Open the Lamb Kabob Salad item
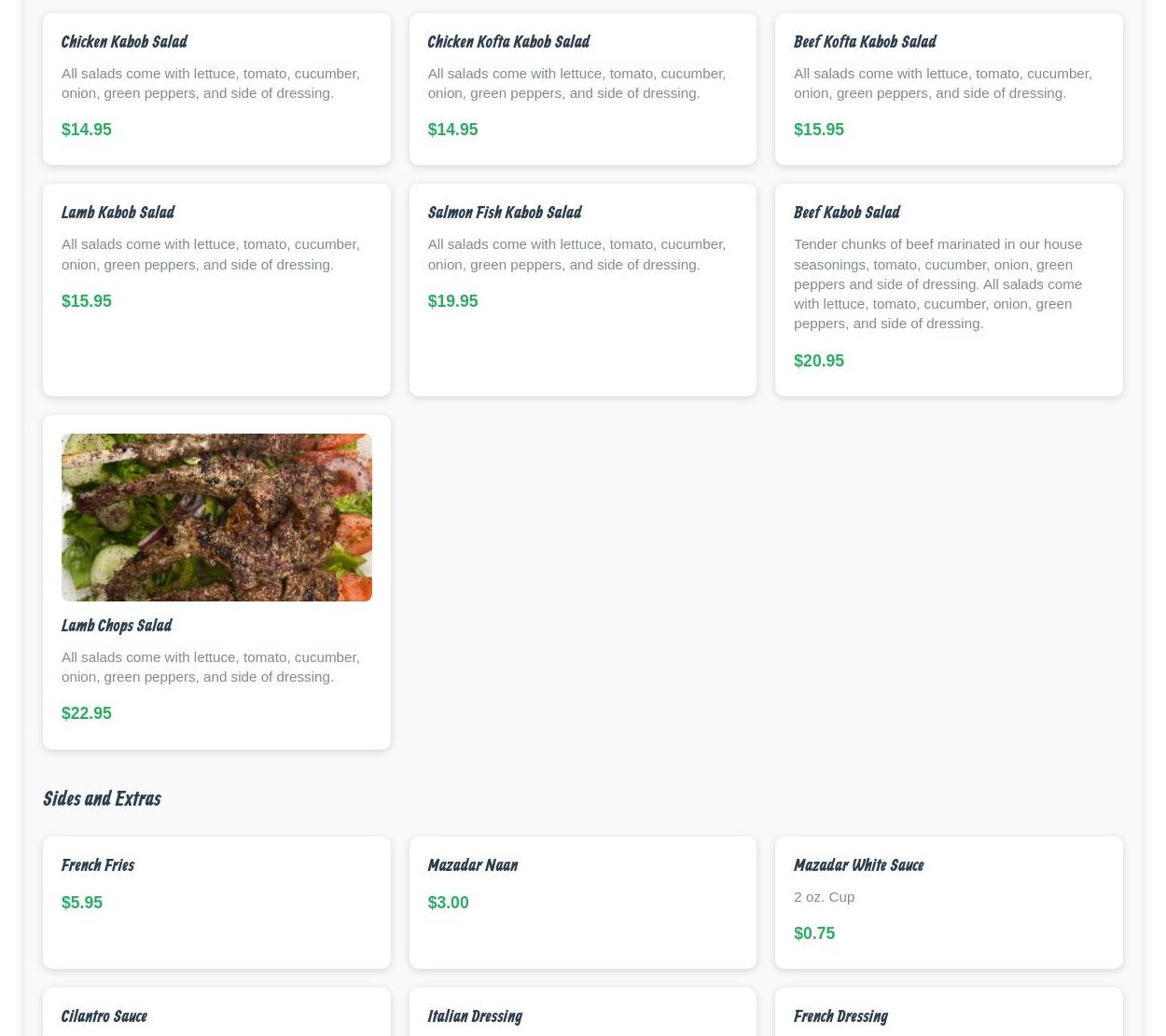The image size is (1166, 1036). point(216,290)
